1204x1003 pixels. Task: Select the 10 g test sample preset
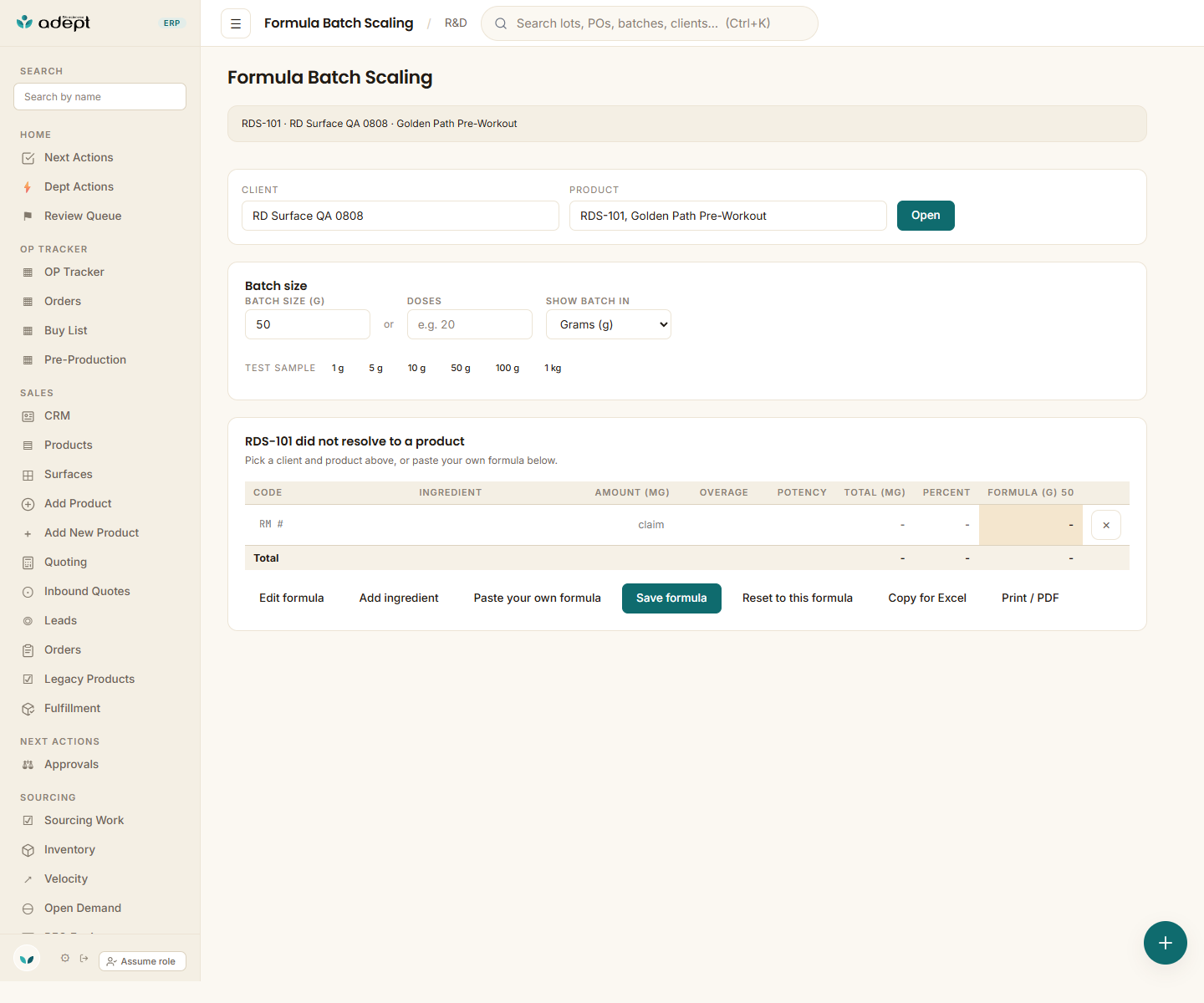click(416, 369)
